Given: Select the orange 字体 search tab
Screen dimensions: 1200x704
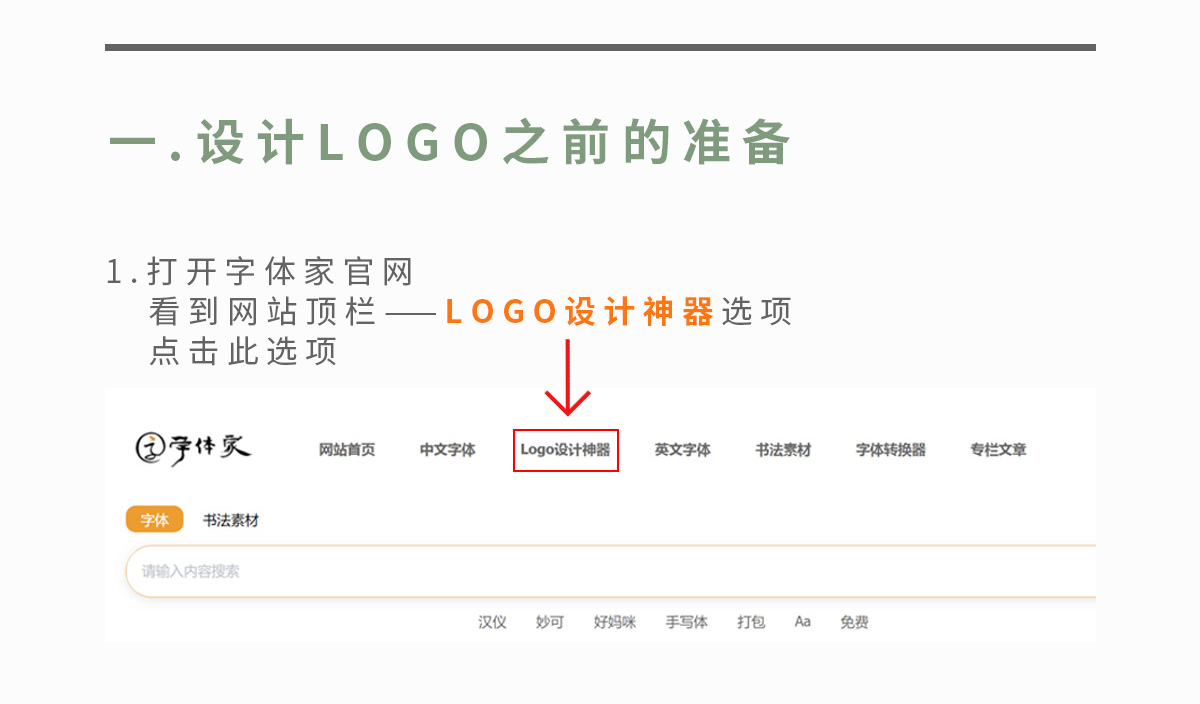Looking at the screenshot, I should [x=154, y=520].
